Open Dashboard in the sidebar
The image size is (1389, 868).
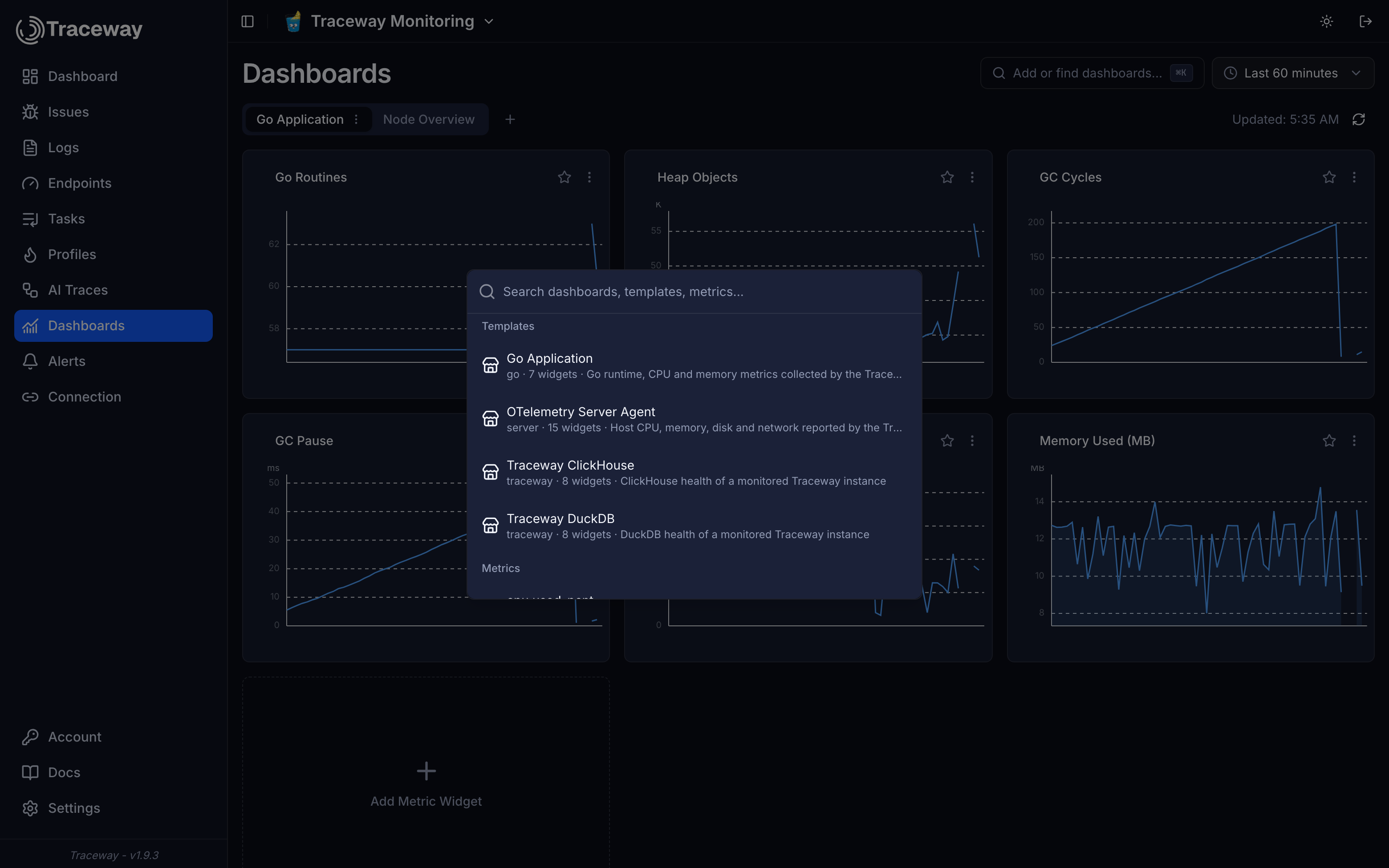pos(113,77)
